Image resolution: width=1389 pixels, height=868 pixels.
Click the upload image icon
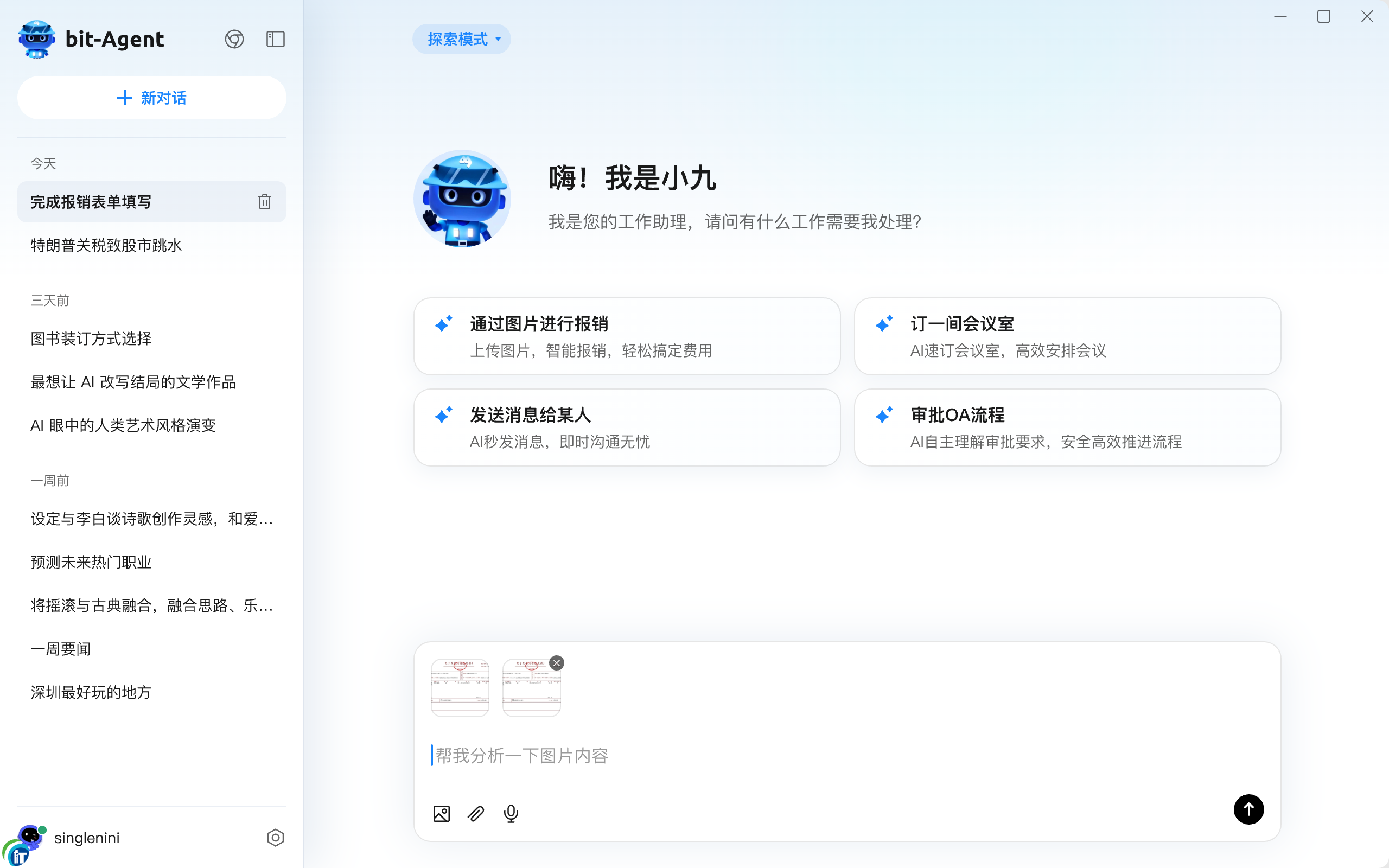click(441, 813)
